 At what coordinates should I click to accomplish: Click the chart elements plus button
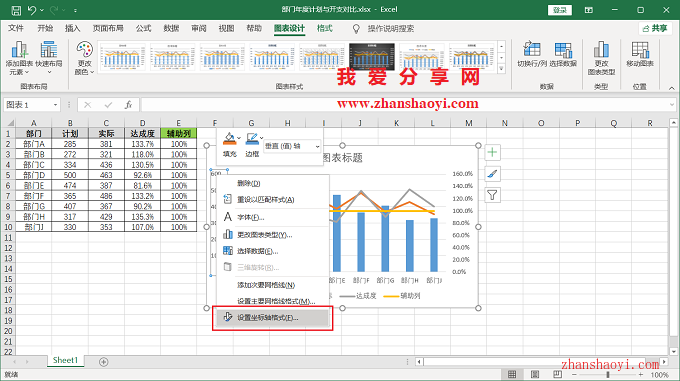(492, 152)
